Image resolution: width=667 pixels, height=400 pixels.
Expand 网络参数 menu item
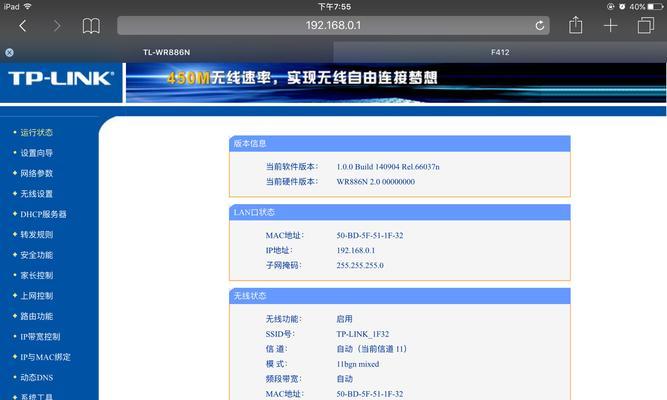tap(37, 173)
